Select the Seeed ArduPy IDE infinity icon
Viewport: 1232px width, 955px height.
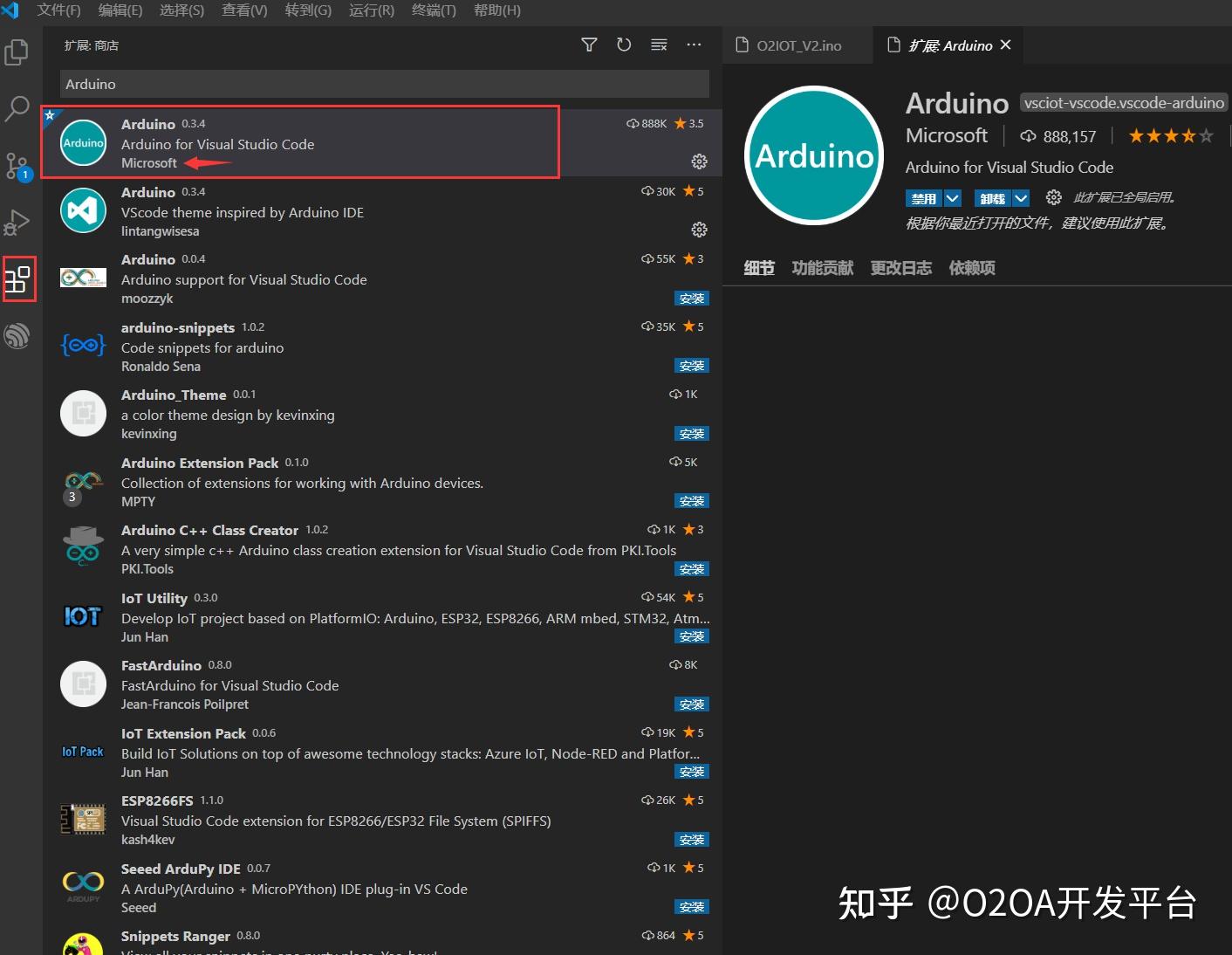(83, 886)
